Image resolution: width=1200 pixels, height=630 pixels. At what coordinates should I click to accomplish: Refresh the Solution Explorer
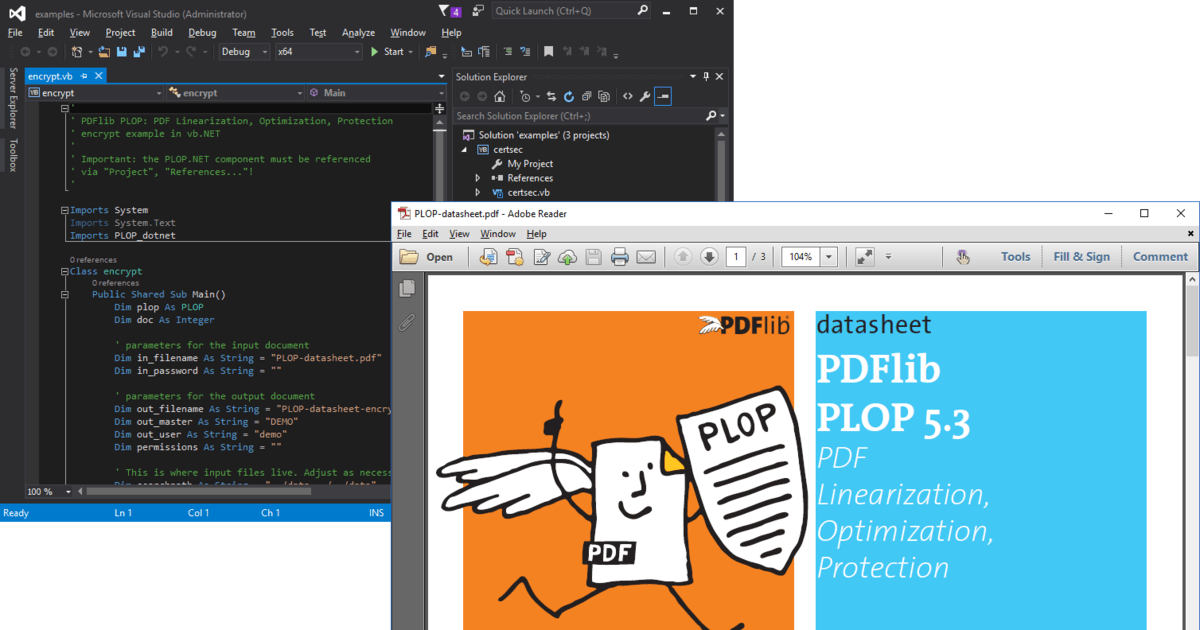pyautogui.click(x=569, y=96)
